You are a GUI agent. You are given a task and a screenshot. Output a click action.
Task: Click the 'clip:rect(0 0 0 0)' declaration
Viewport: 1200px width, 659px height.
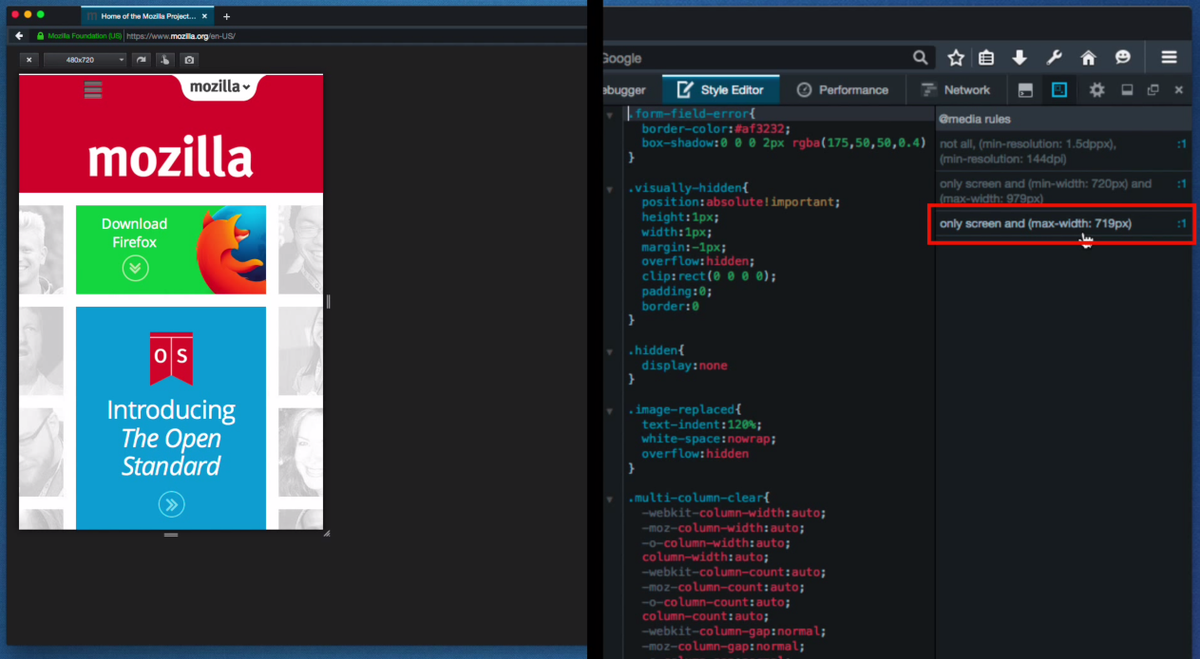[x=709, y=277]
